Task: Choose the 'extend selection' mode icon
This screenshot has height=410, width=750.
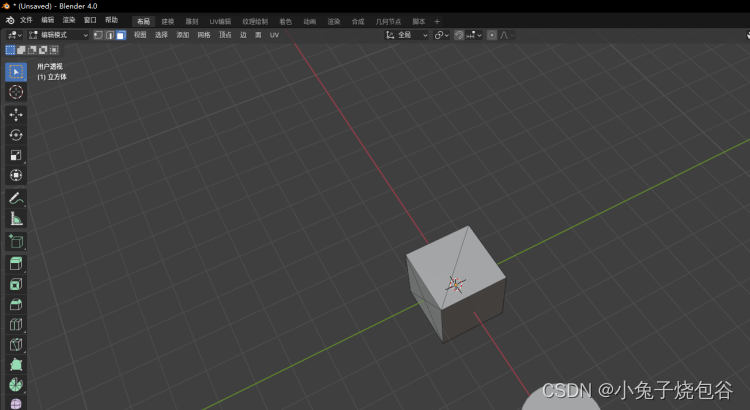Action: coord(21,50)
